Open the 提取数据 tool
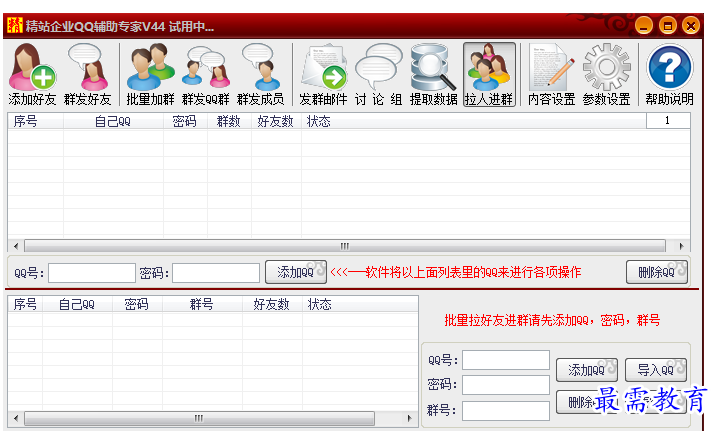716x431 pixels. 433,75
